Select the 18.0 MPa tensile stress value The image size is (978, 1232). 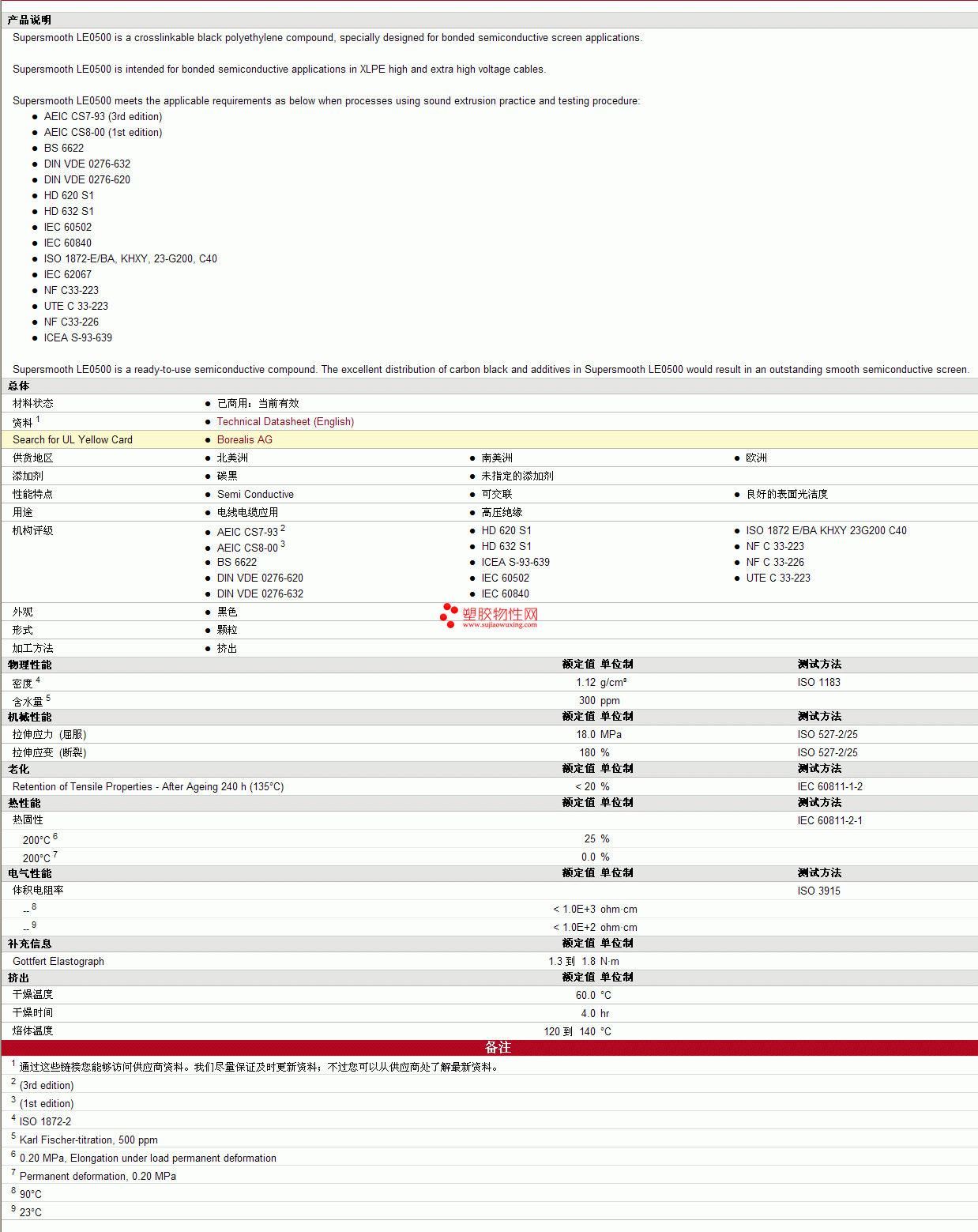pyautogui.click(x=599, y=735)
